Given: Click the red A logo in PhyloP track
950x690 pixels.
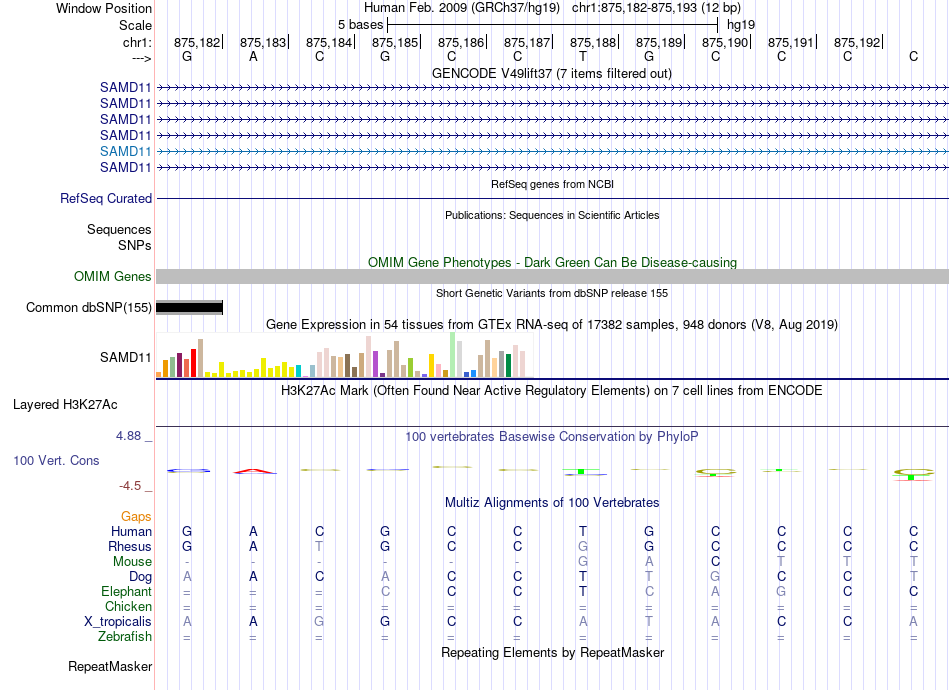Looking at the screenshot, I should pos(254,471).
